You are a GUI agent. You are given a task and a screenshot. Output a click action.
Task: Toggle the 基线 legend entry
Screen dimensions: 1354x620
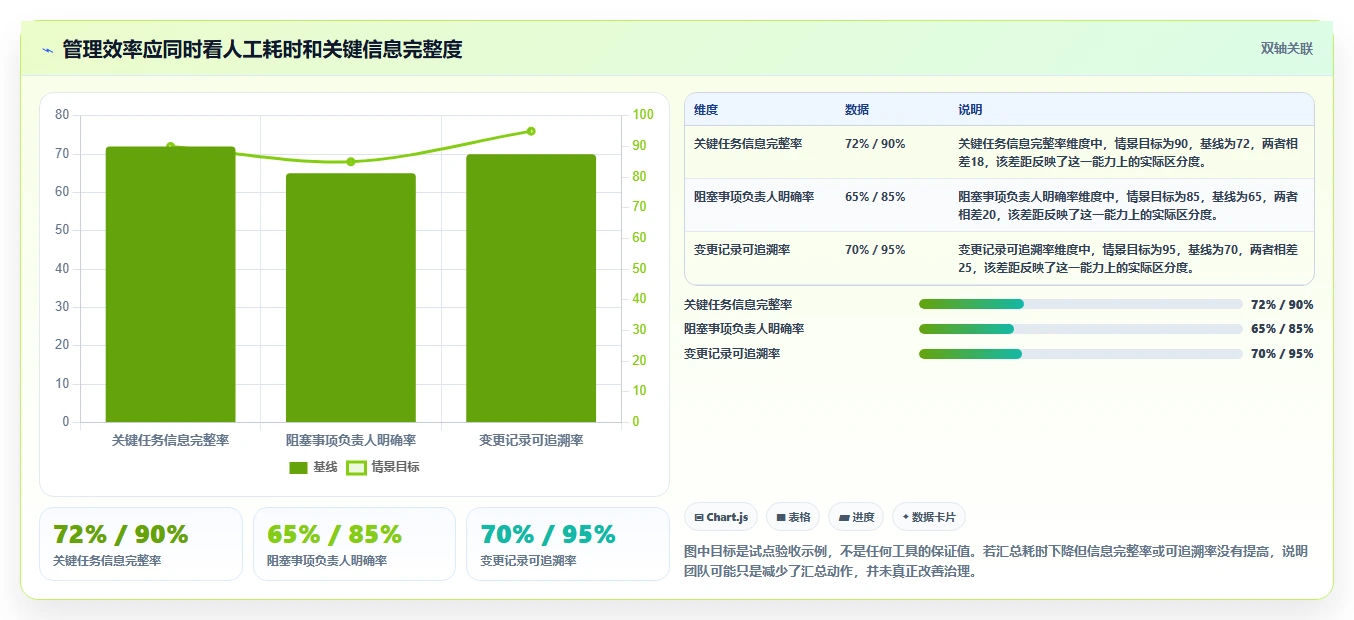tap(313, 467)
